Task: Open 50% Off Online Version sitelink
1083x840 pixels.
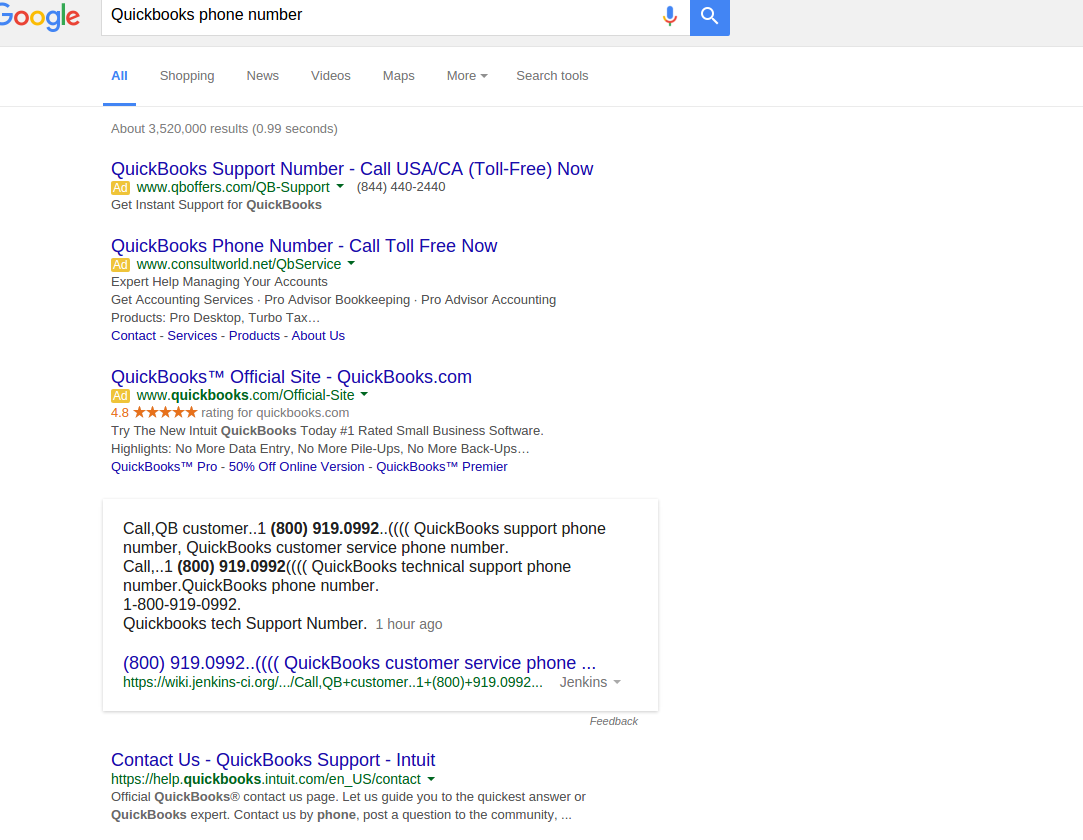Action: (296, 467)
